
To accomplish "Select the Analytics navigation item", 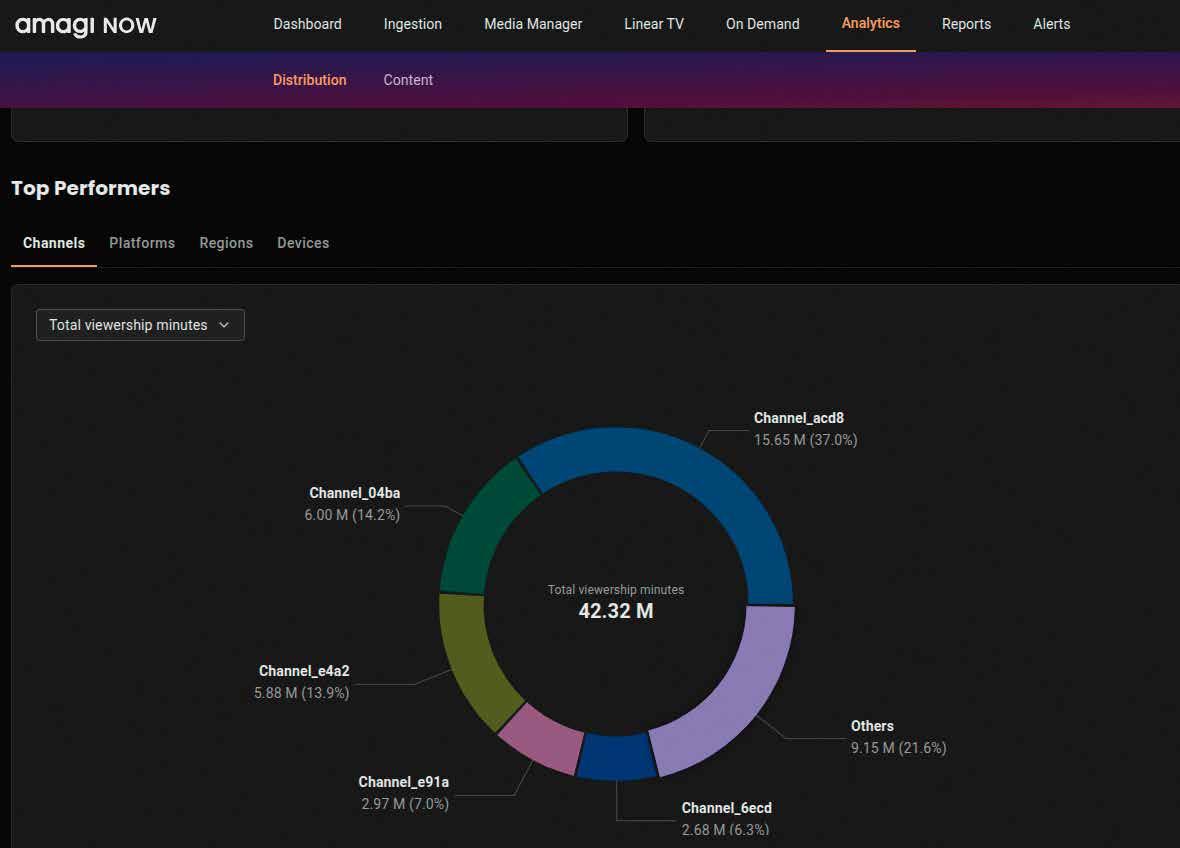I will [871, 23].
